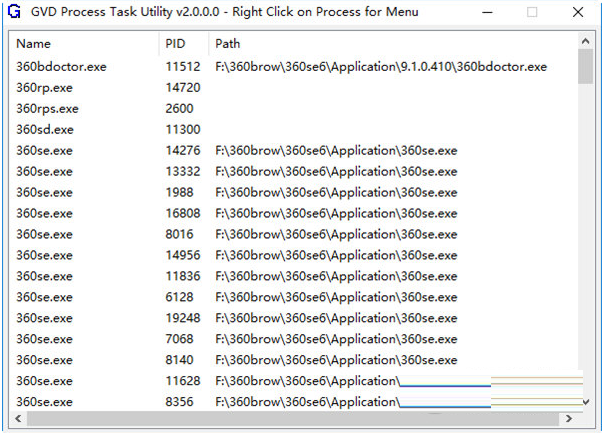The image size is (602, 433).
Task: Select 360se.exe row with PID 7068
Action: point(293,339)
